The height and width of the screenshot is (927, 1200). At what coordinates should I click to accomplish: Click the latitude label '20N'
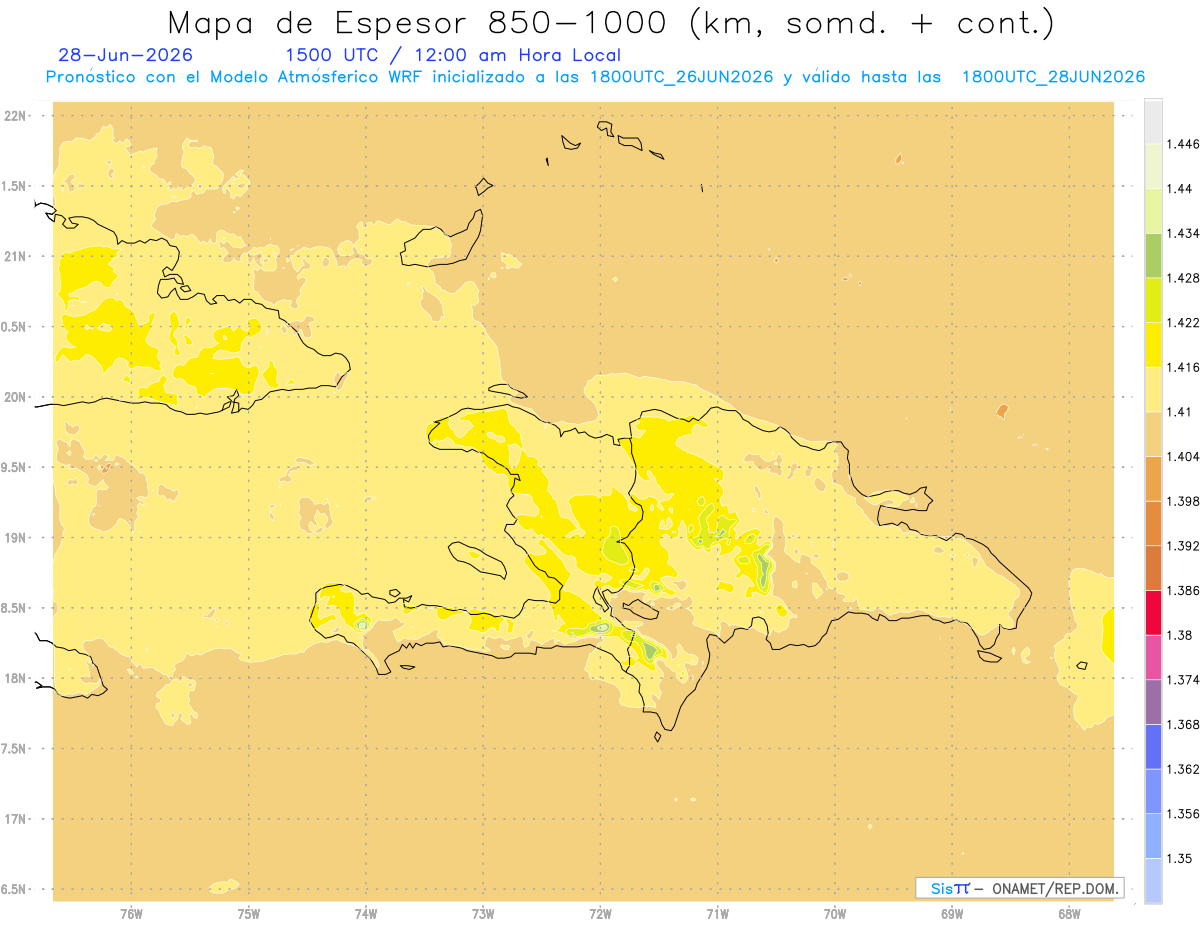[15, 397]
